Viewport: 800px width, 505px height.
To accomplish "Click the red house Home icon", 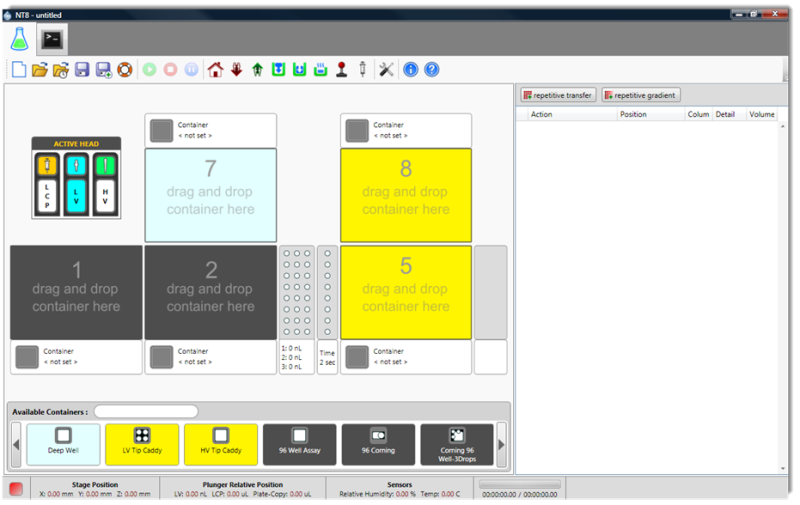I will (x=215, y=70).
